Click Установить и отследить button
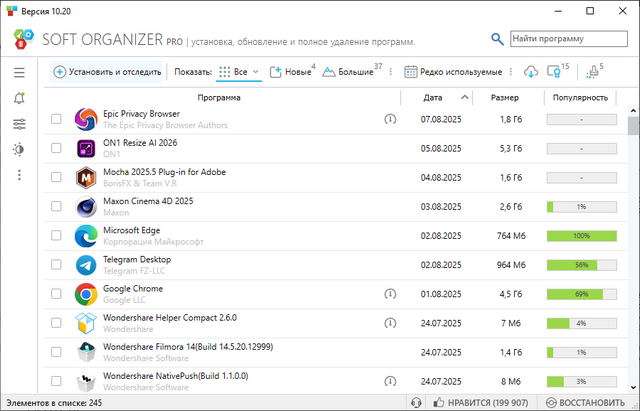 (x=107, y=72)
